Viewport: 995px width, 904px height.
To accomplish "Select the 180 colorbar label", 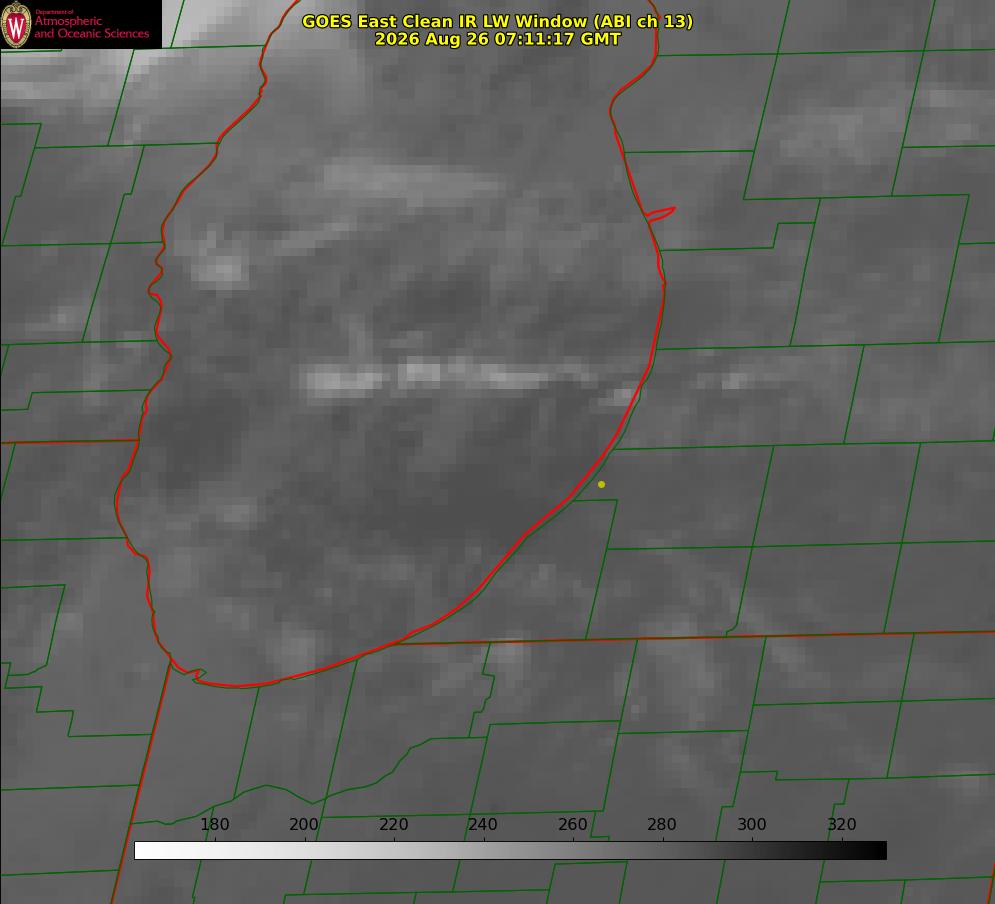I will [214, 824].
